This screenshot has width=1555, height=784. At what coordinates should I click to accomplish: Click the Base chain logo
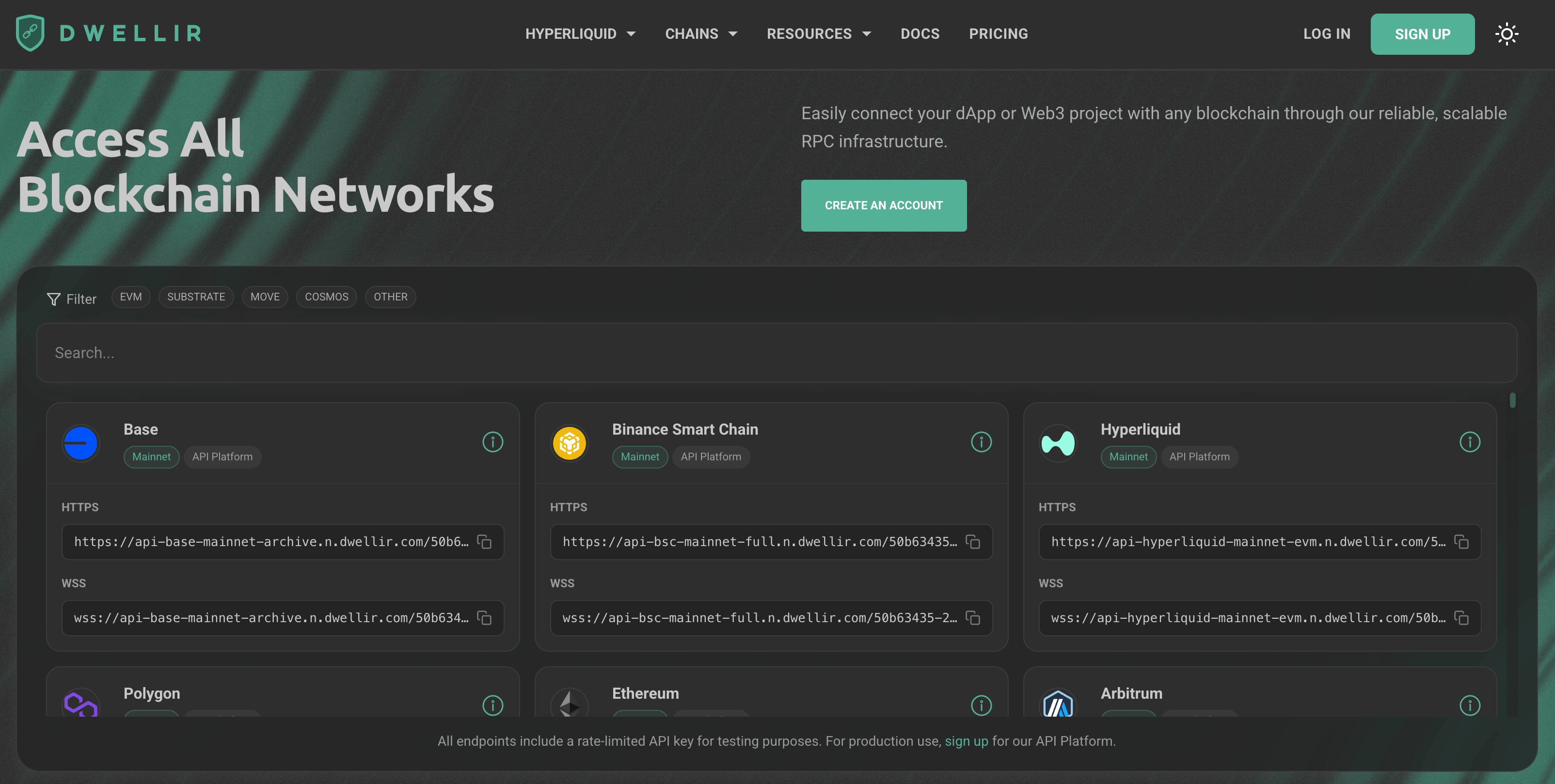tap(80, 443)
